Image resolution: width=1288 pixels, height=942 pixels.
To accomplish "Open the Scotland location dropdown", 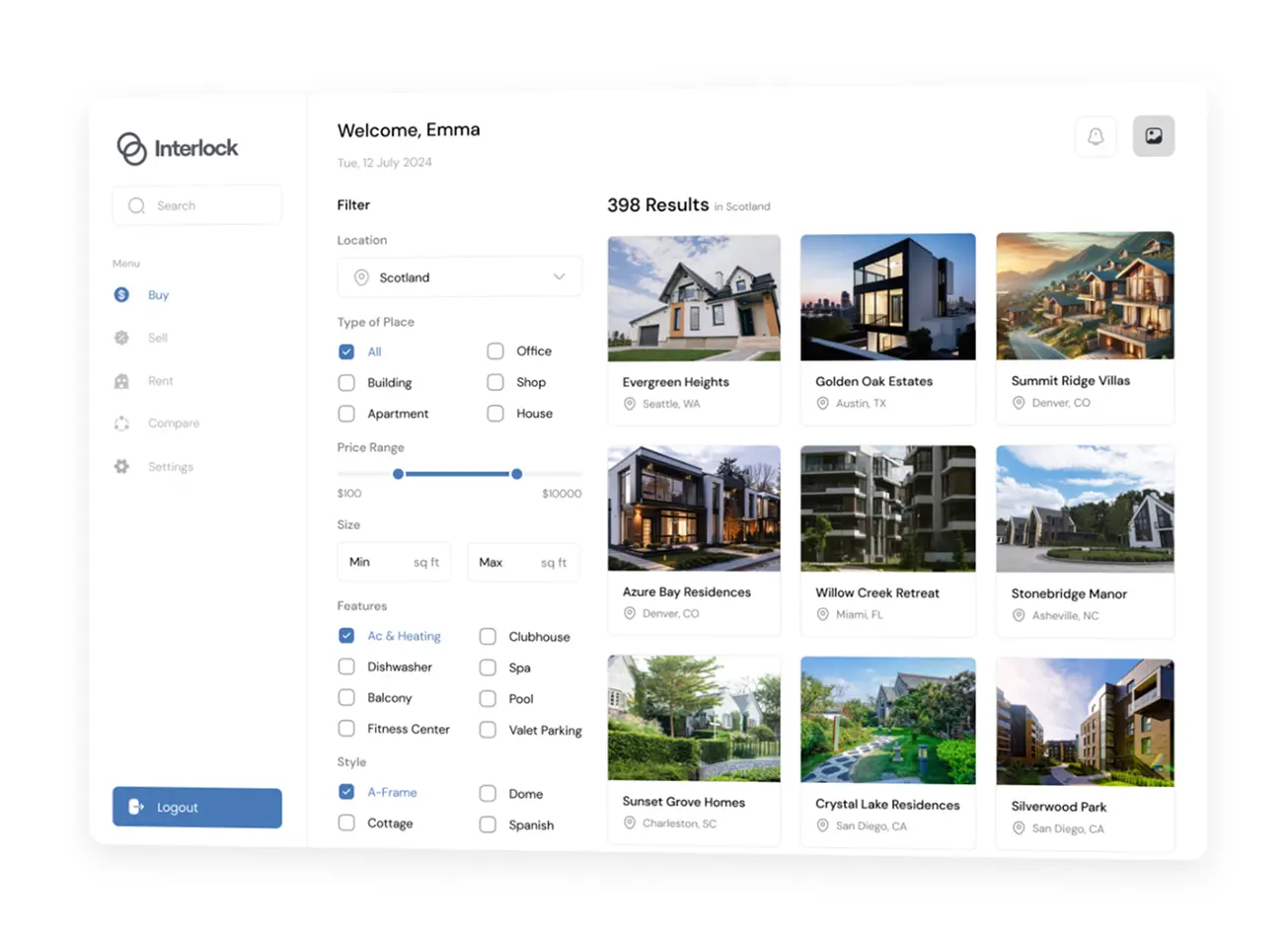I will (x=459, y=276).
